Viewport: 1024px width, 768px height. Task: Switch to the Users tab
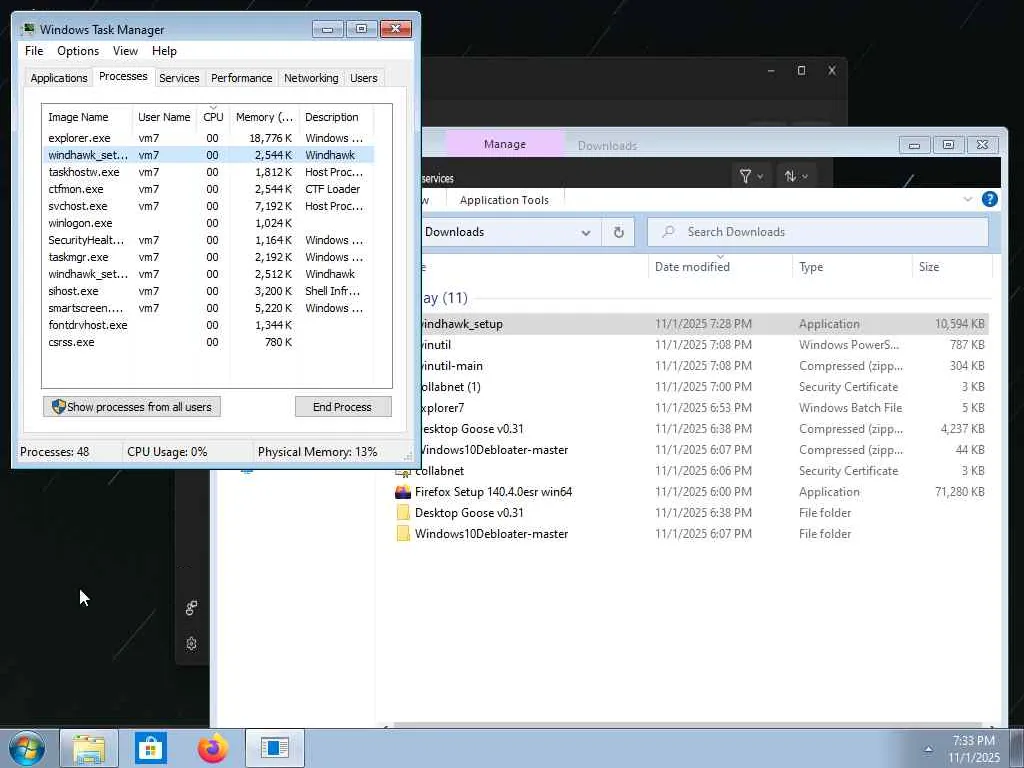363,78
